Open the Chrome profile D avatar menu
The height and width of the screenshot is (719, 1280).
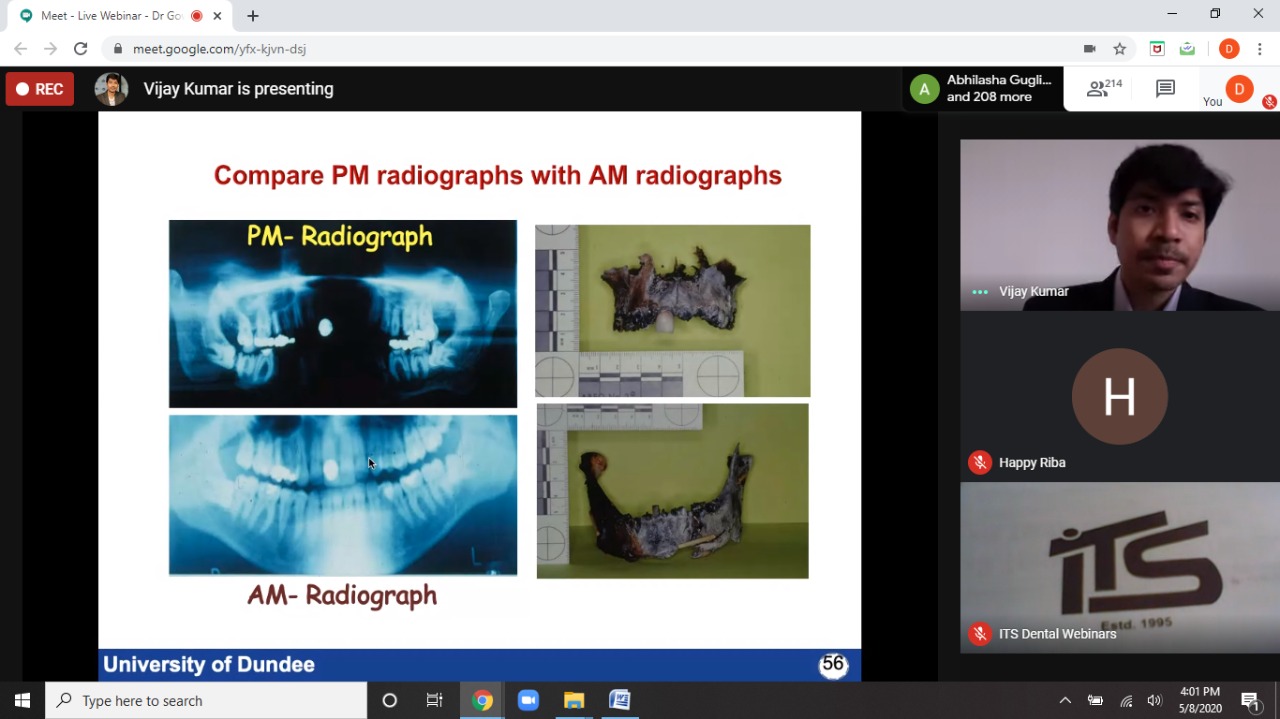[1229, 49]
